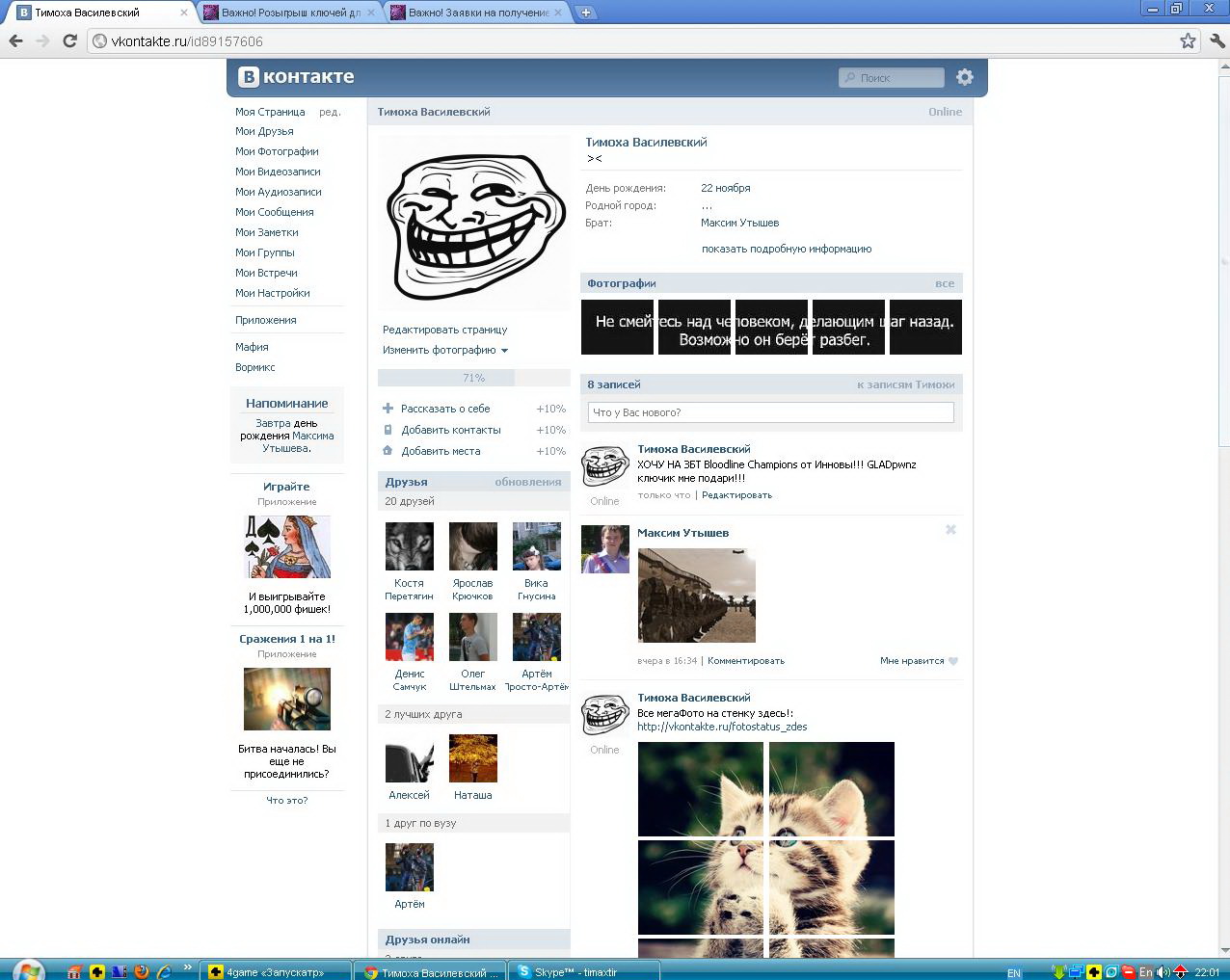1230x980 pixels.
Task: Open friend Костя Перетягин's thumbnail
Action: (x=409, y=546)
